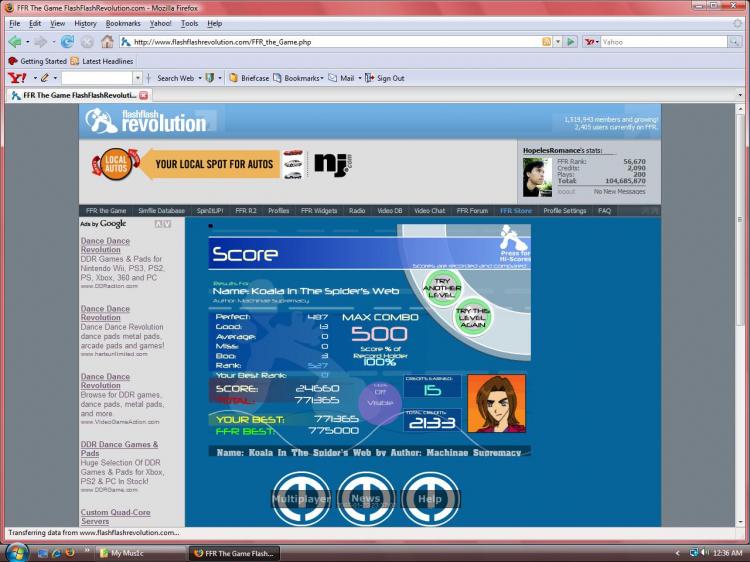Click the Press for Hi-Scores icon

click(x=515, y=244)
